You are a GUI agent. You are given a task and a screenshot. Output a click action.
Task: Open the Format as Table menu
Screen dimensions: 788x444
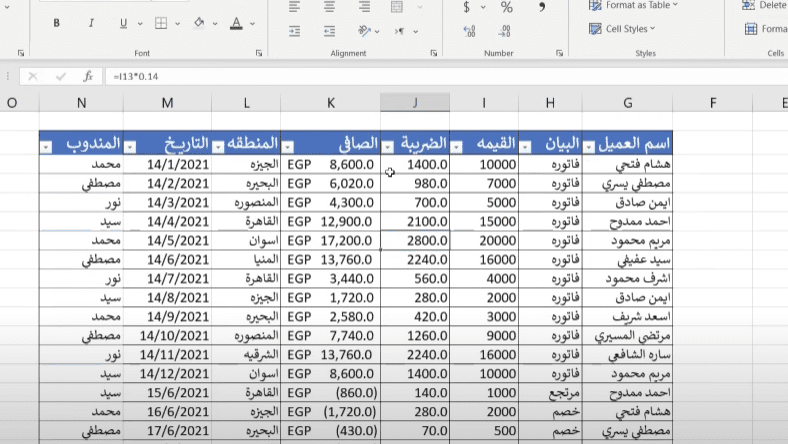pyautogui.click(x=633, y=5)
